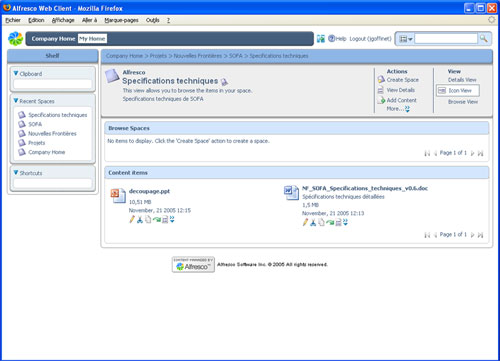This screenshot has width=500, height=361.
Task: Open view details icon for the NF_SOFA .doc file
Action: tap(338, 223)
